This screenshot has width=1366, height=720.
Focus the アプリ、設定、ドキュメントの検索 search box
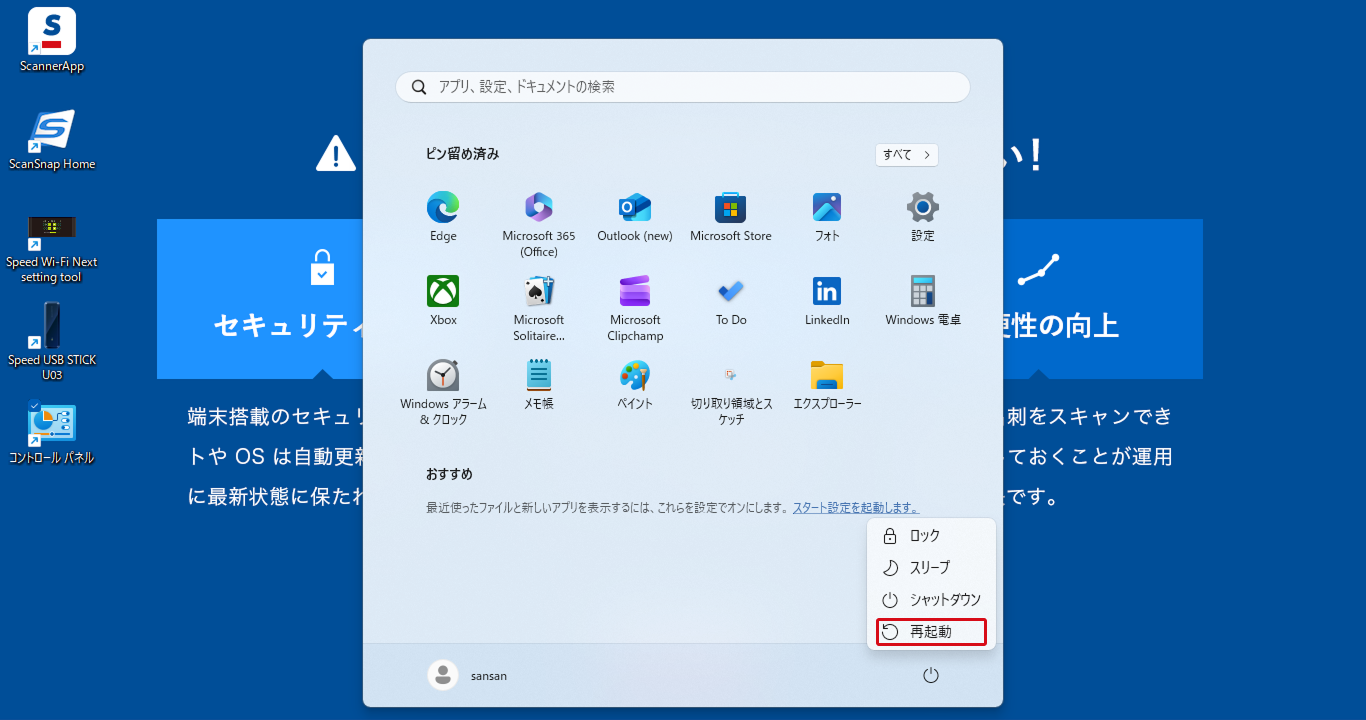683,87
